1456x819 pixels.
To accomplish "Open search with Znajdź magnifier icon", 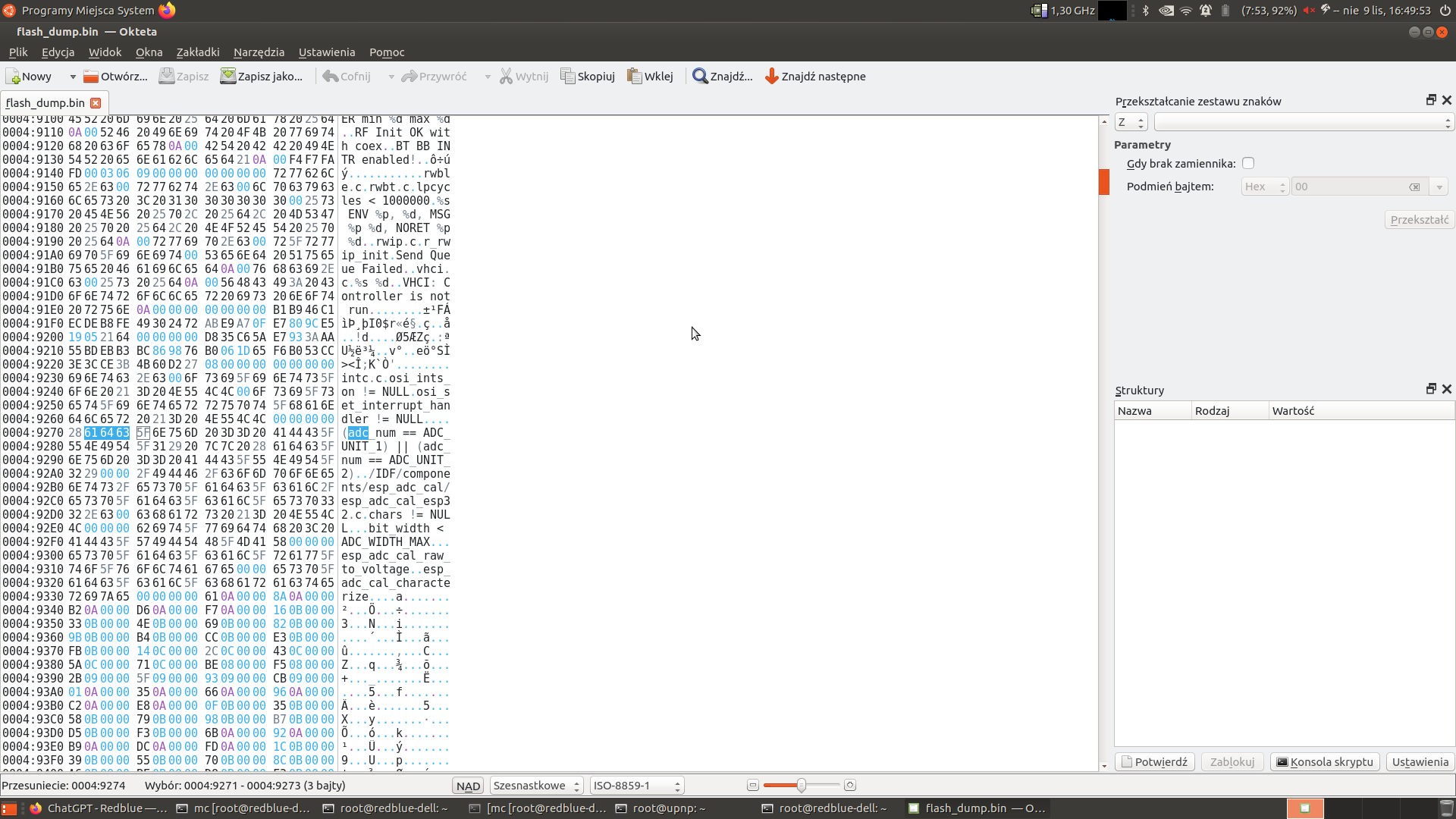I will pyautogui.click(x=700, y=77).
